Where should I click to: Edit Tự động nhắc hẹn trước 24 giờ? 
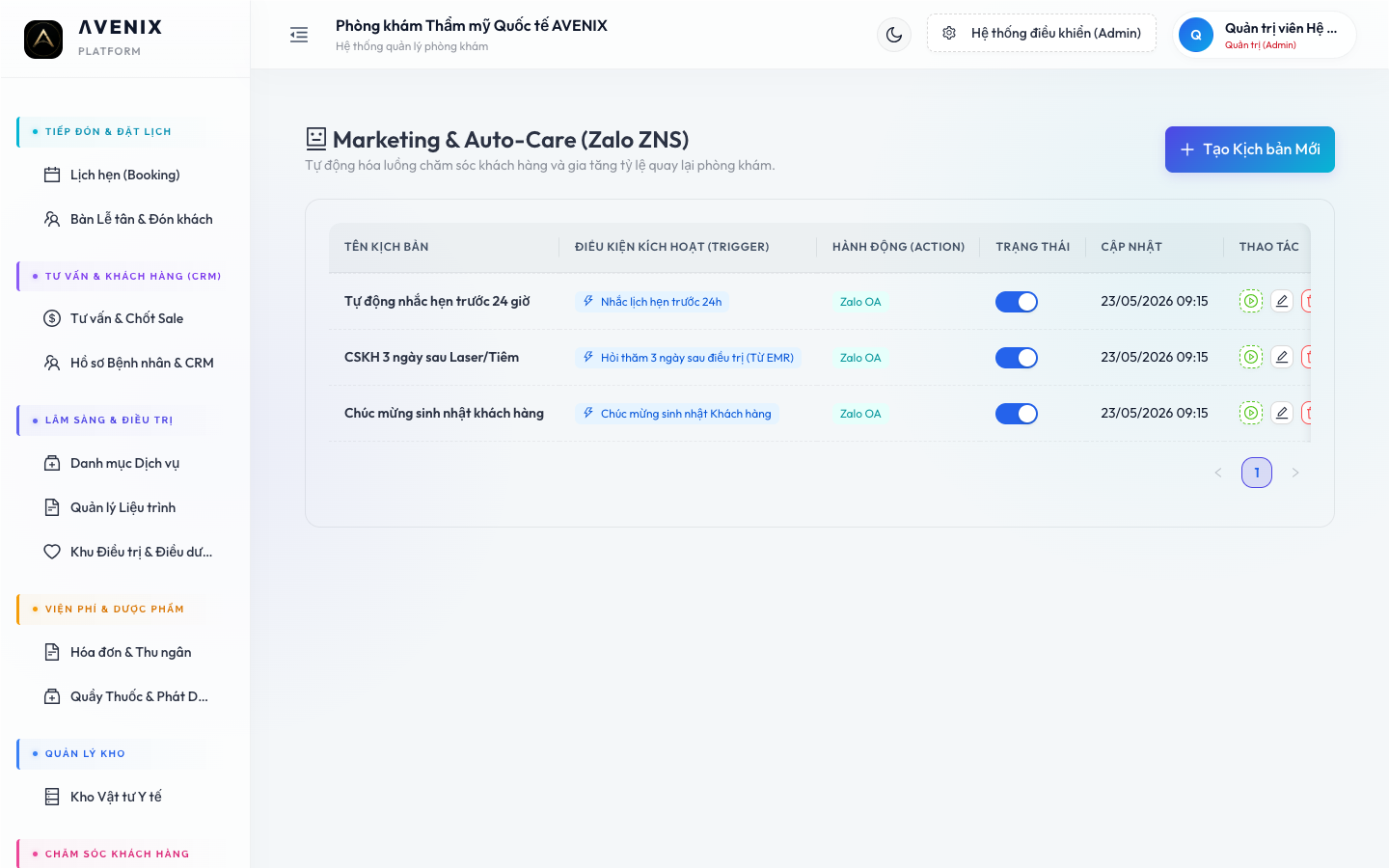tap(1282, 301)
